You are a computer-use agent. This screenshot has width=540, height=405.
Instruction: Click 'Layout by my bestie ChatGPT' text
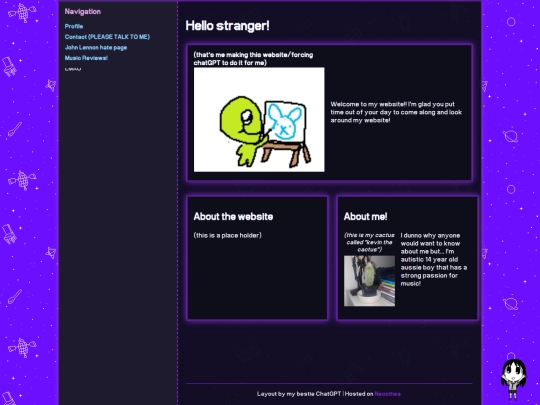299,394
